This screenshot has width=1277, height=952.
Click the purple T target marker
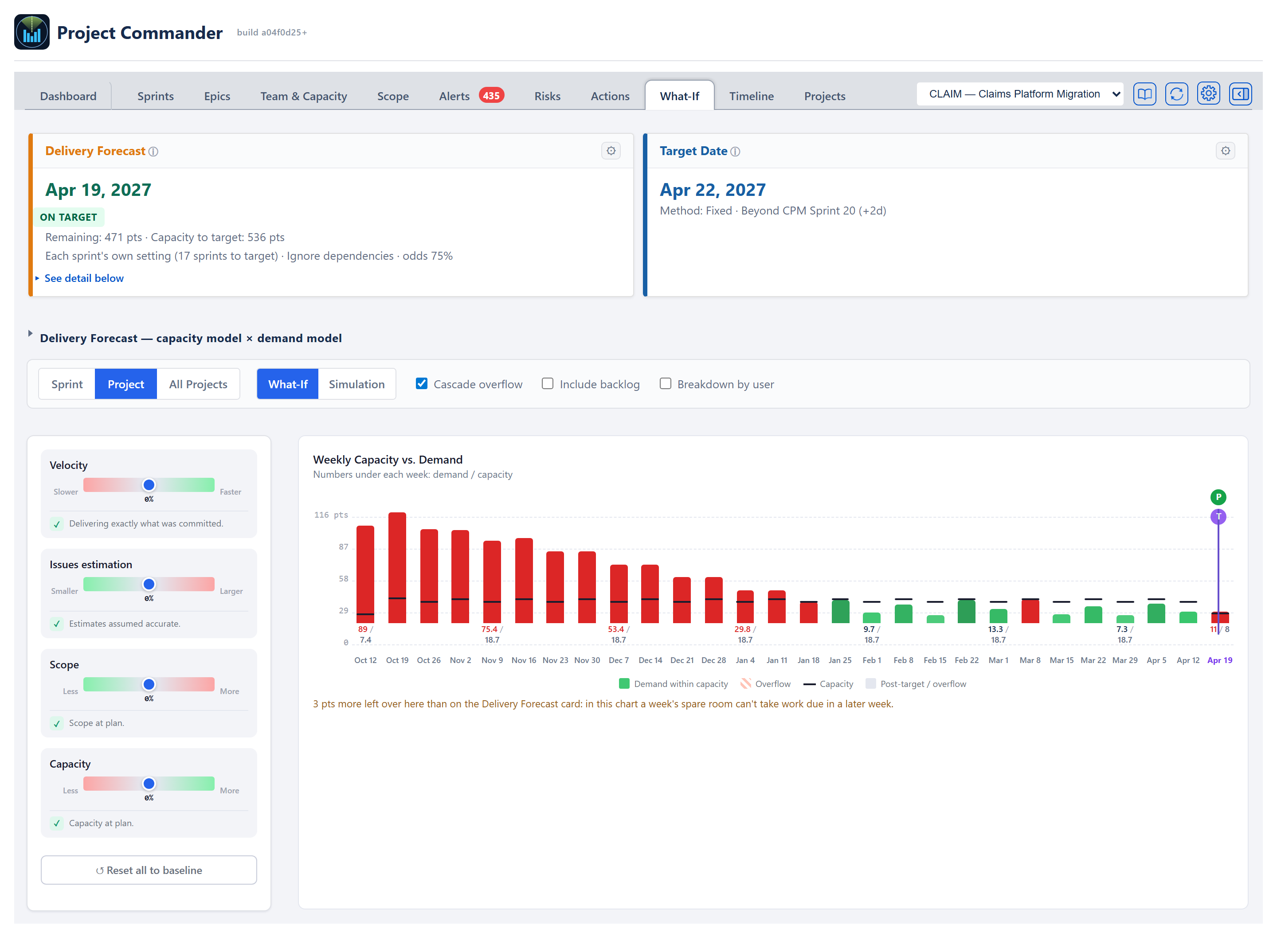(x=1218, y=516)
